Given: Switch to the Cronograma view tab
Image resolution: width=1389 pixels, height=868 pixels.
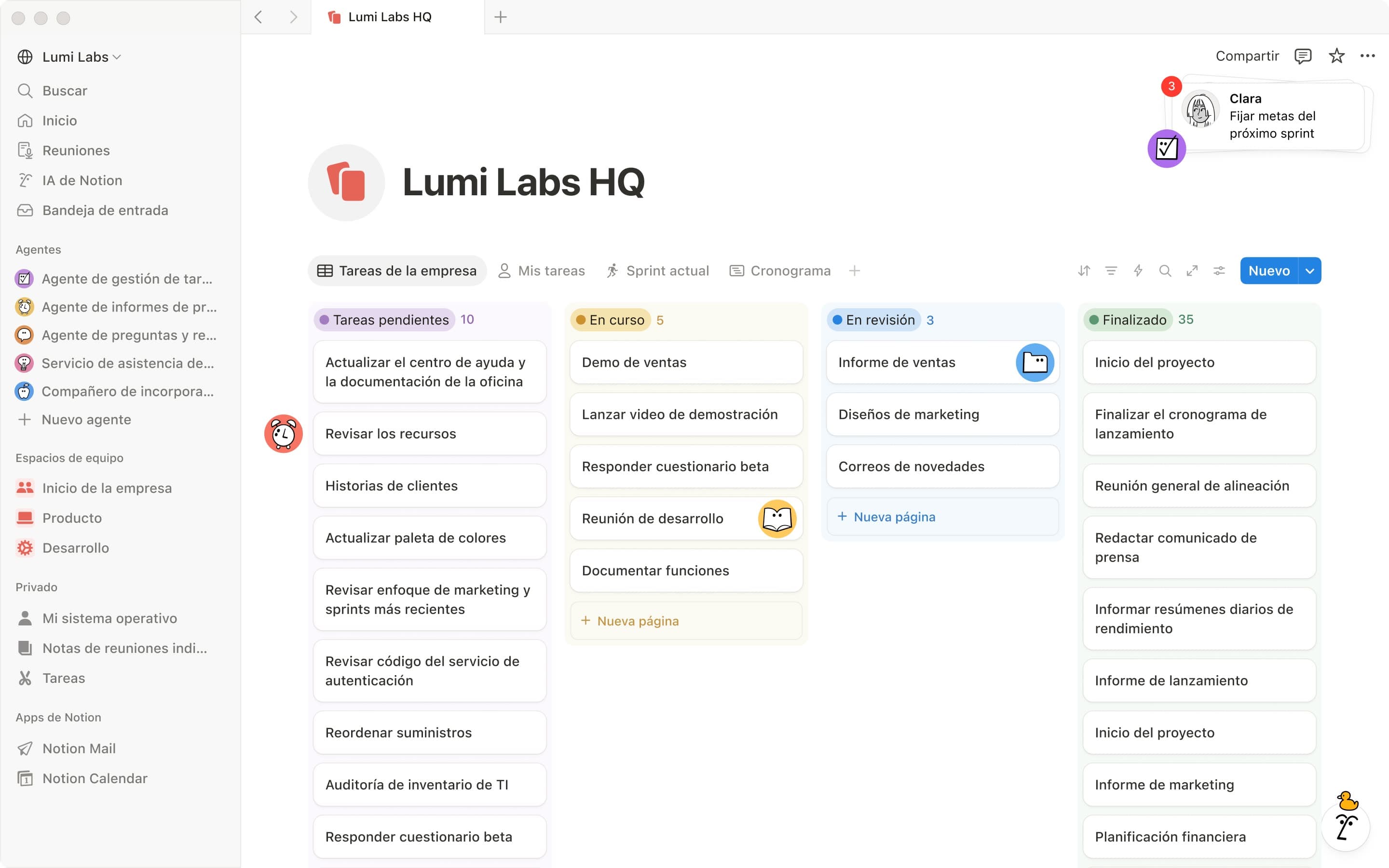Looking at the screenshot, I should click(x=780, y=271).
